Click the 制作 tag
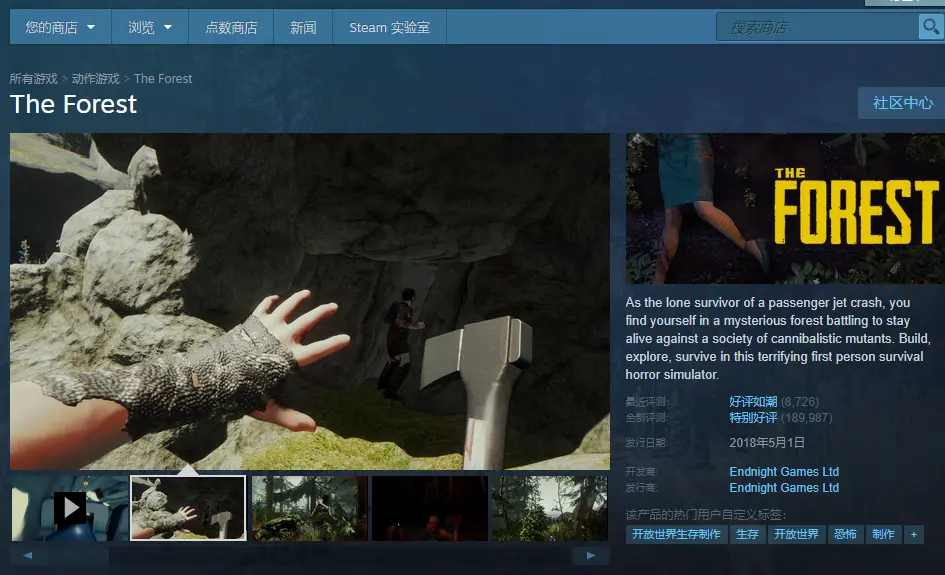Image resolution: width=945 pixels, height=575 pixels. [x=884, y=534]
